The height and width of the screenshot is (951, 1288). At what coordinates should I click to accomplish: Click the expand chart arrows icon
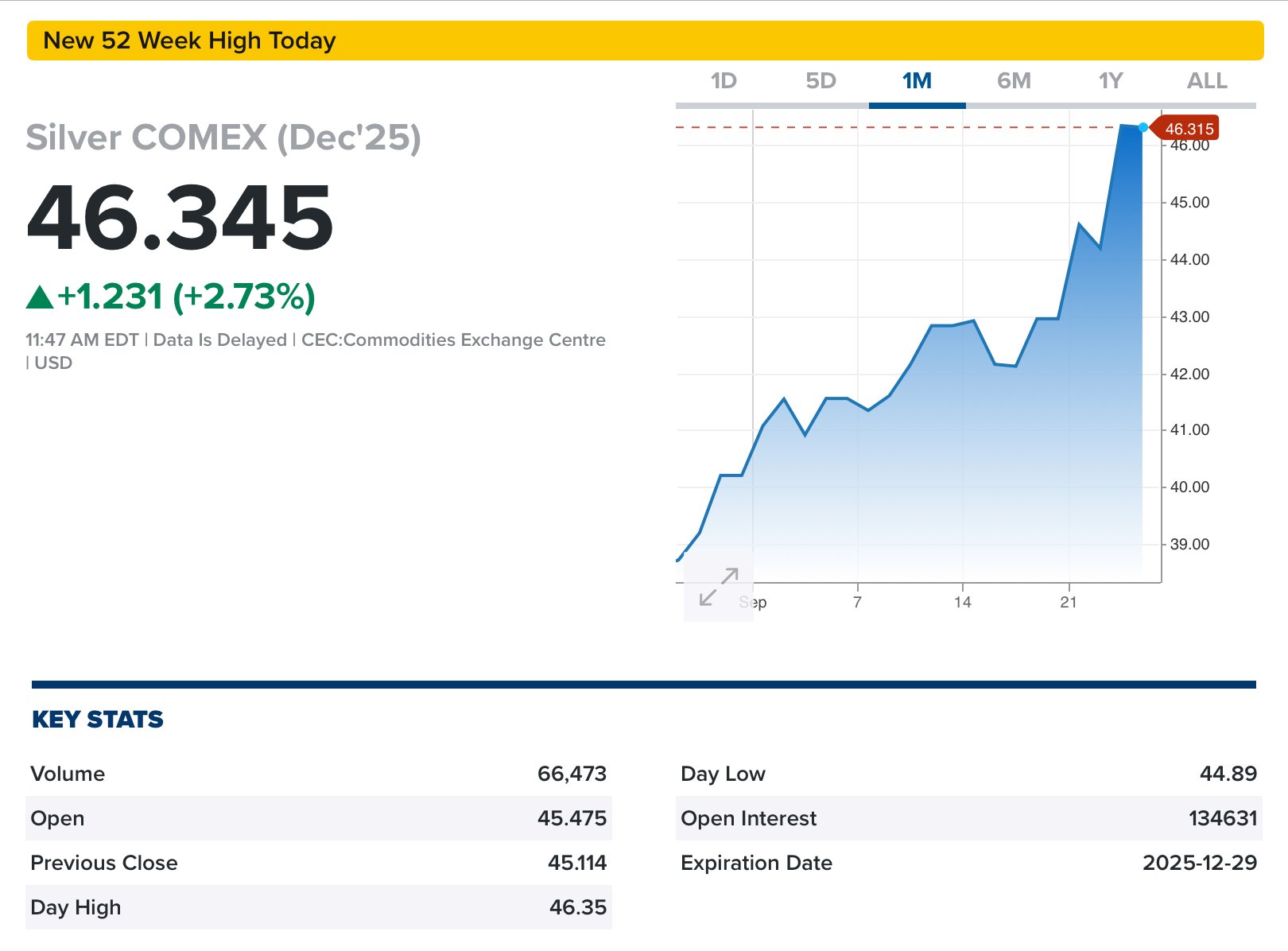(x=719, y=588)
